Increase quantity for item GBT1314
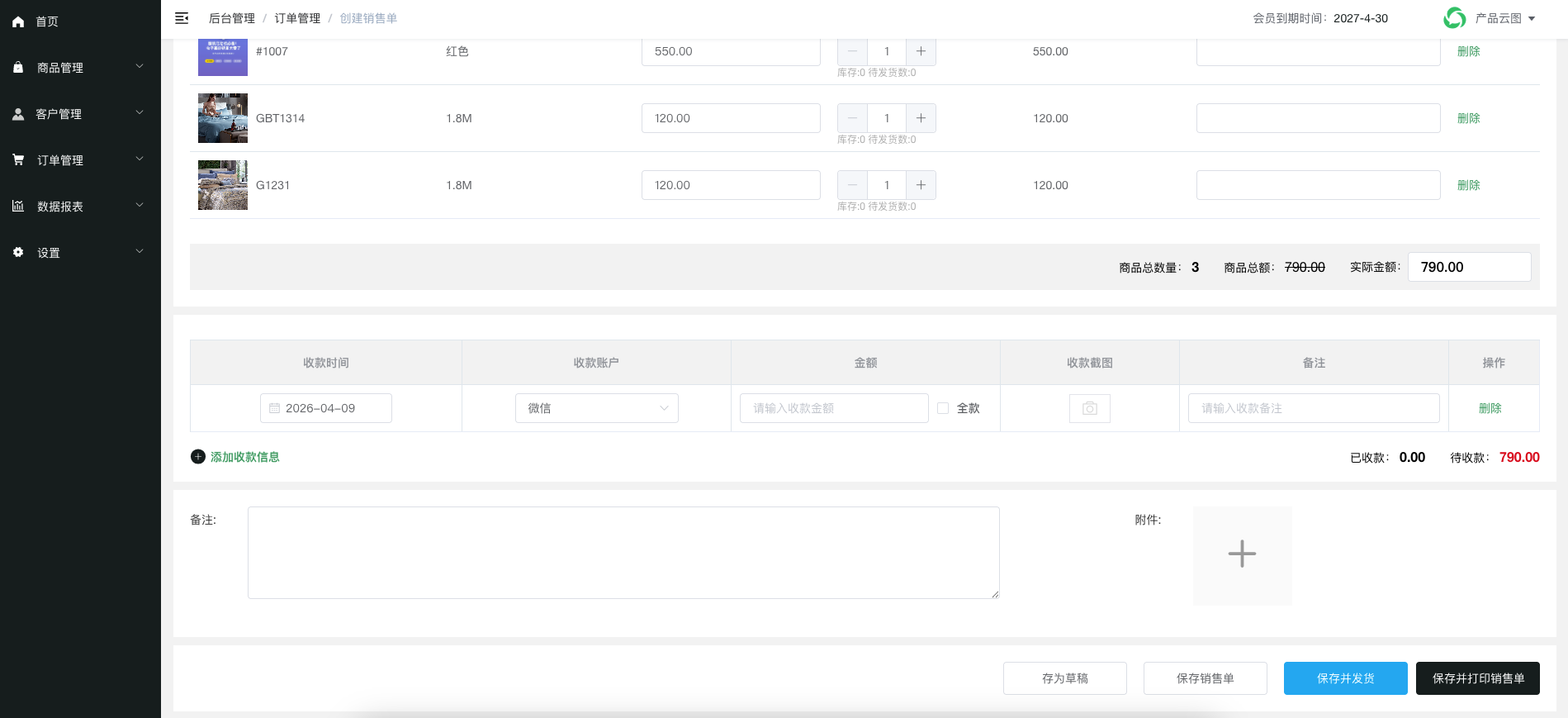Image resolution: width=1568 pixels, height=718 pixels. [921, 118]
